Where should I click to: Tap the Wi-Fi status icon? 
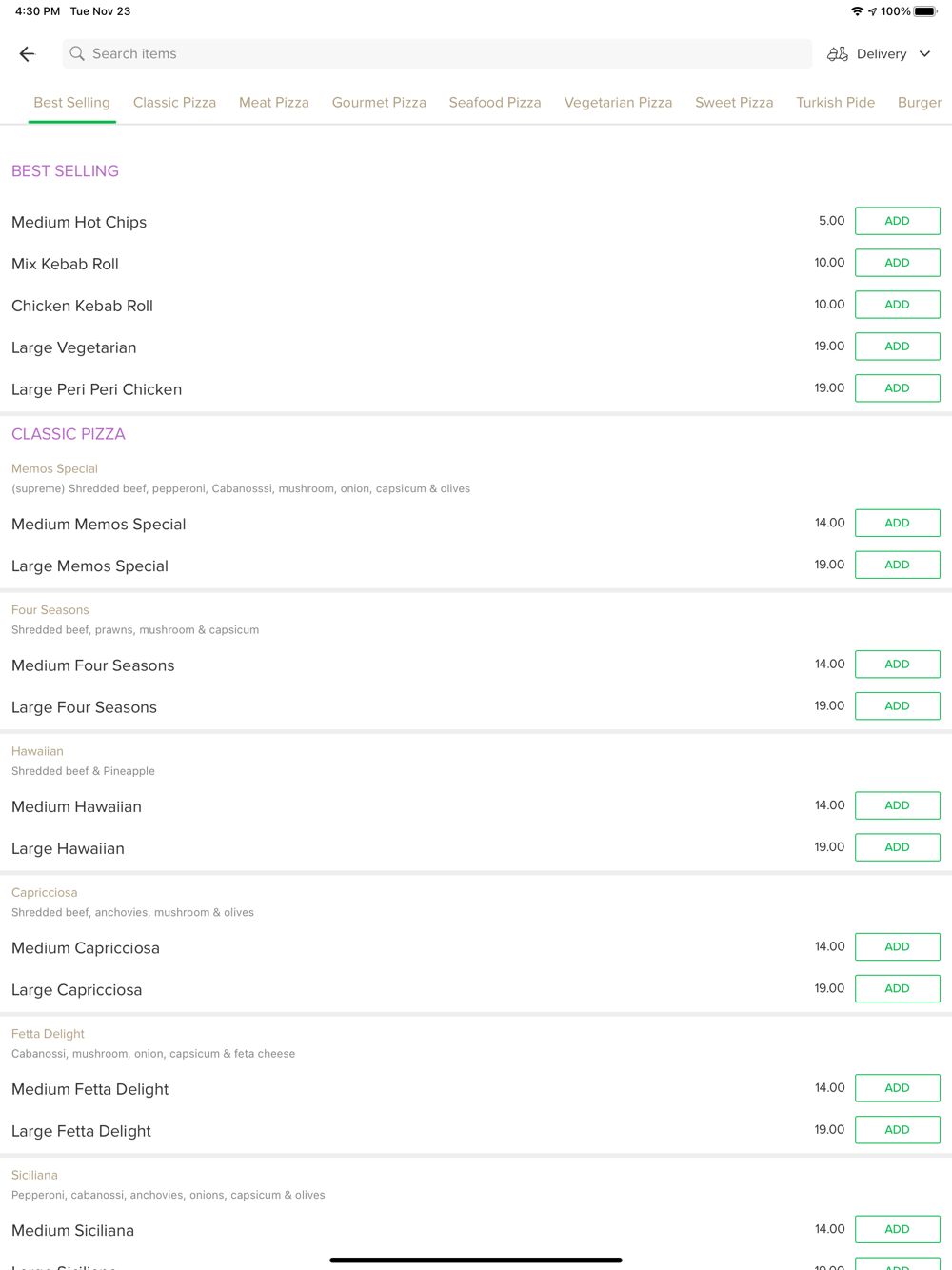coord(857,11)
